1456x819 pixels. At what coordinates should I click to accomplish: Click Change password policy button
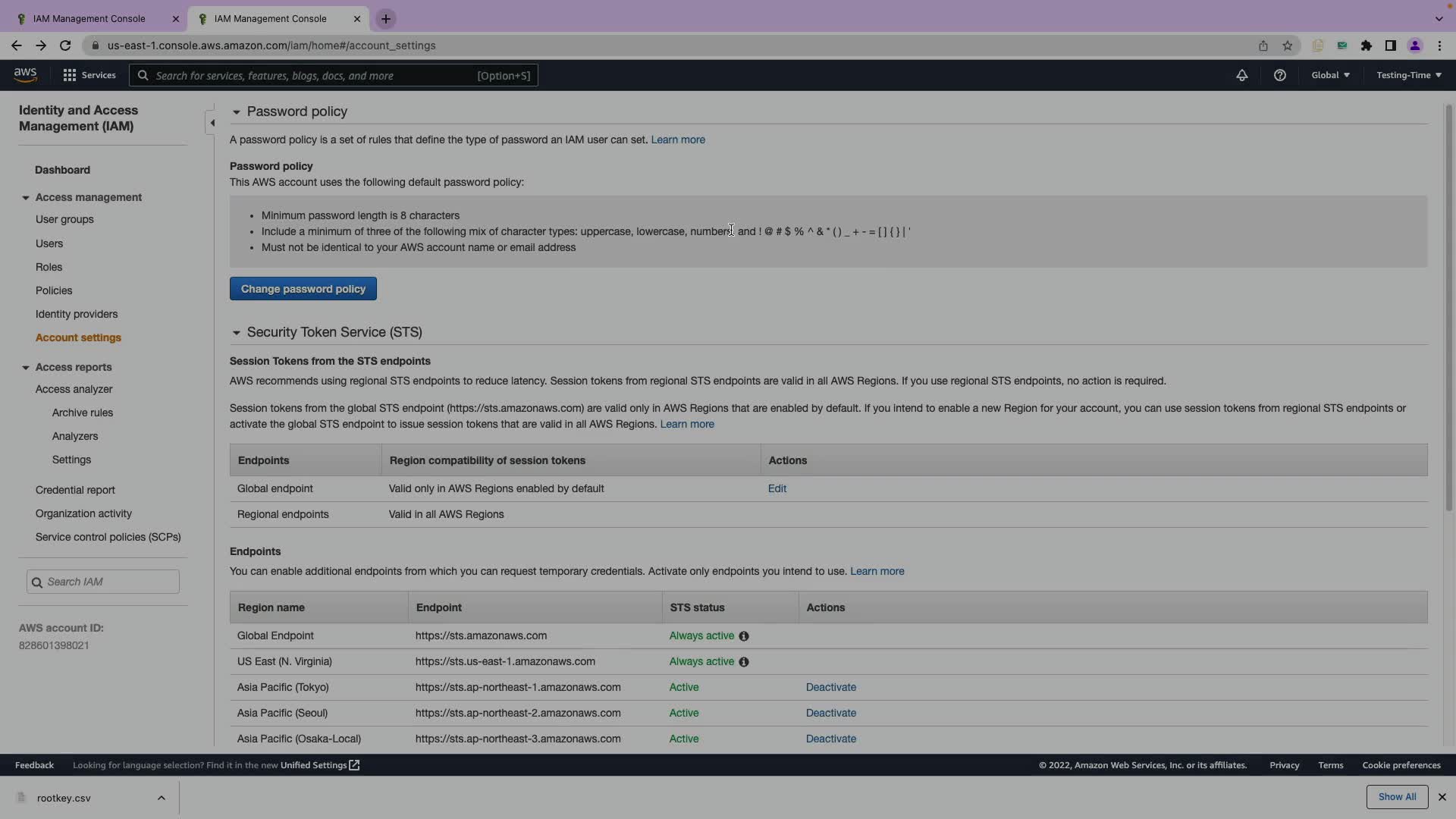pos(303,289)
